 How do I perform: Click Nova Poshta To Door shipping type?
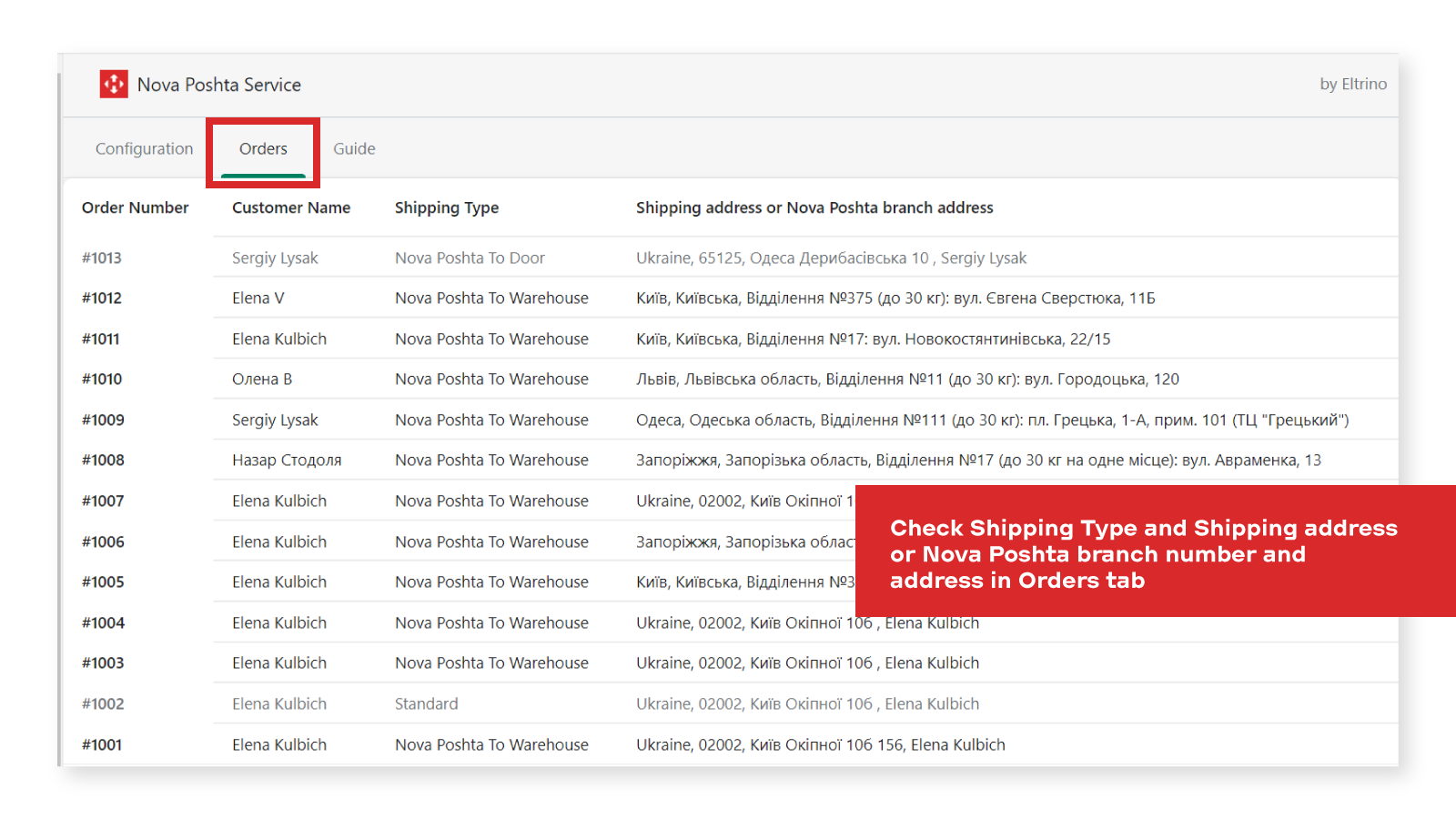[470, 258]
